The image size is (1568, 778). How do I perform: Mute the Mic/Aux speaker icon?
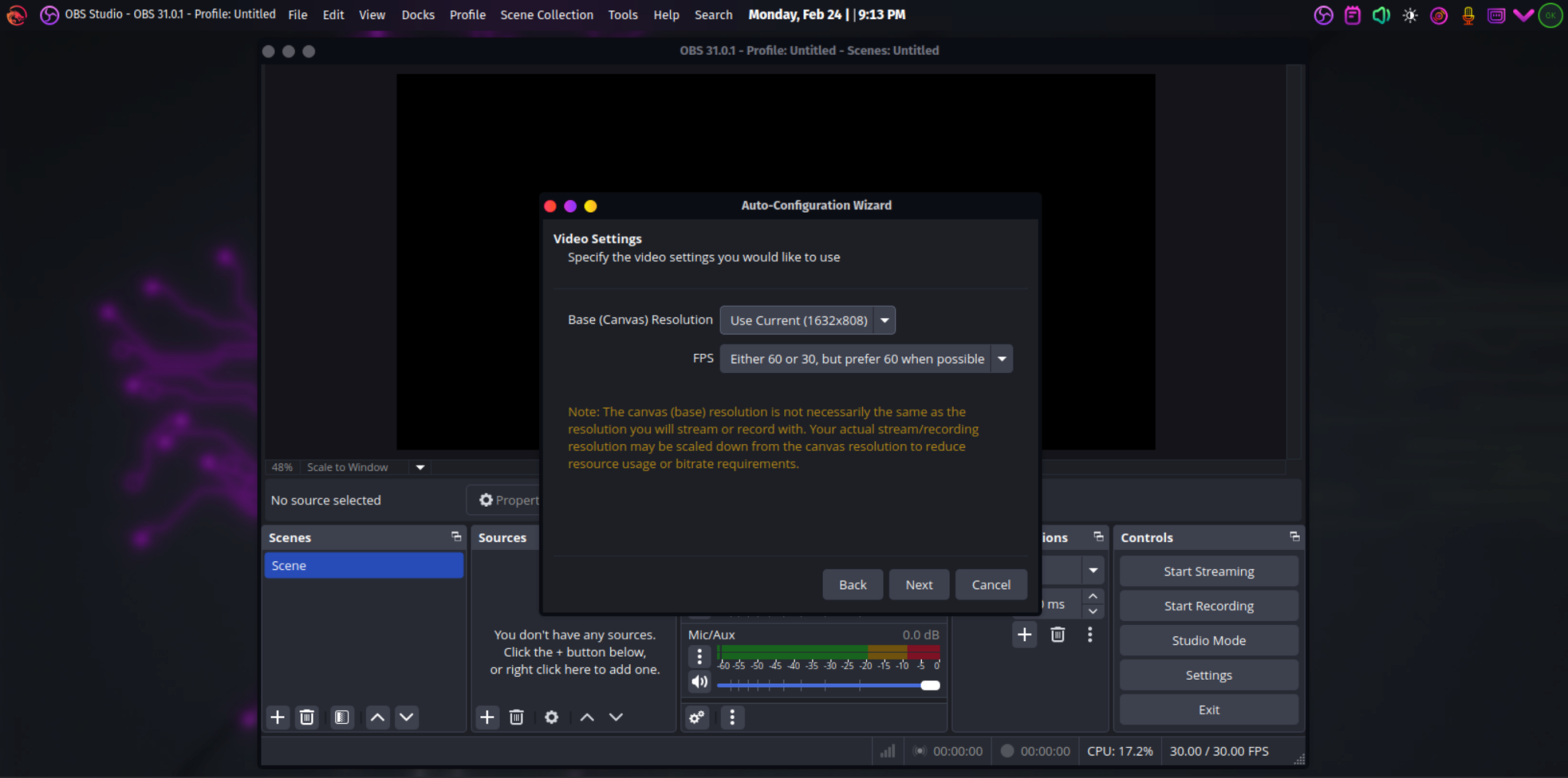point(699,681)
